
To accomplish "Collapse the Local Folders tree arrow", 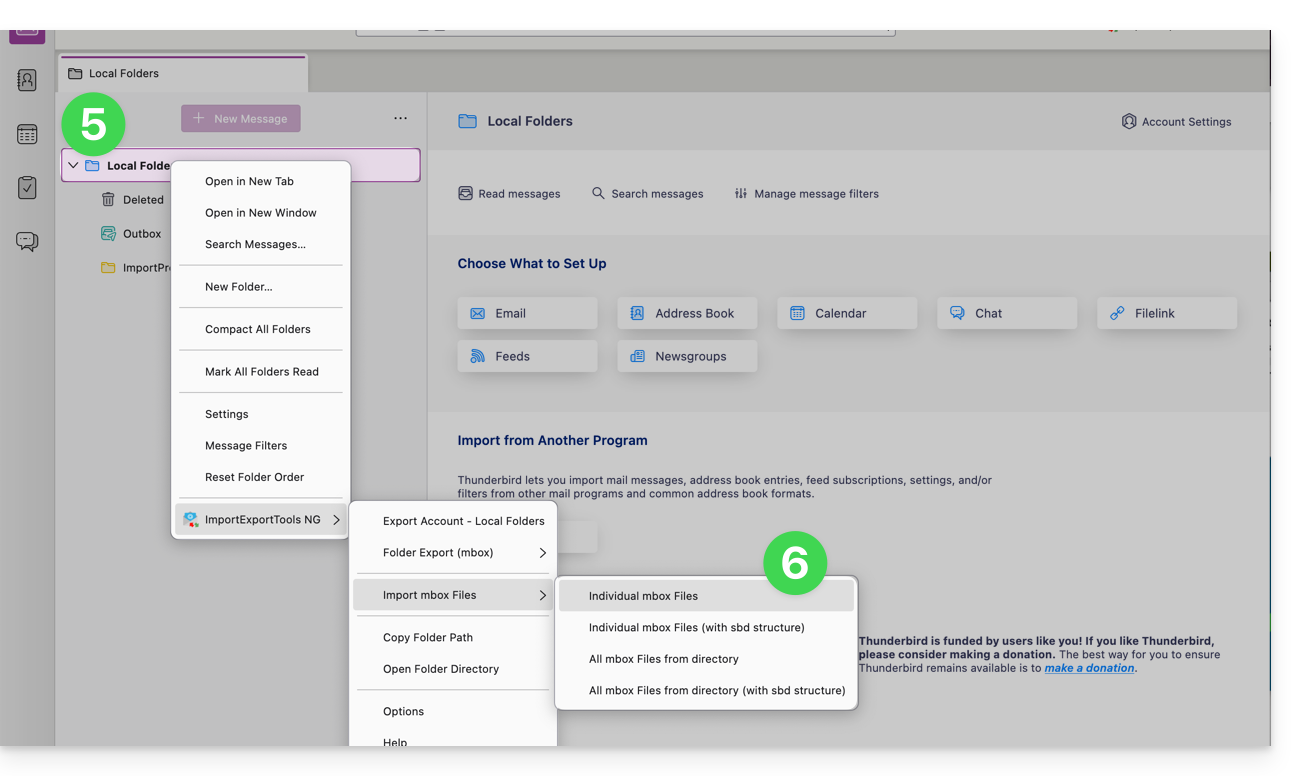I will (73, 165).
